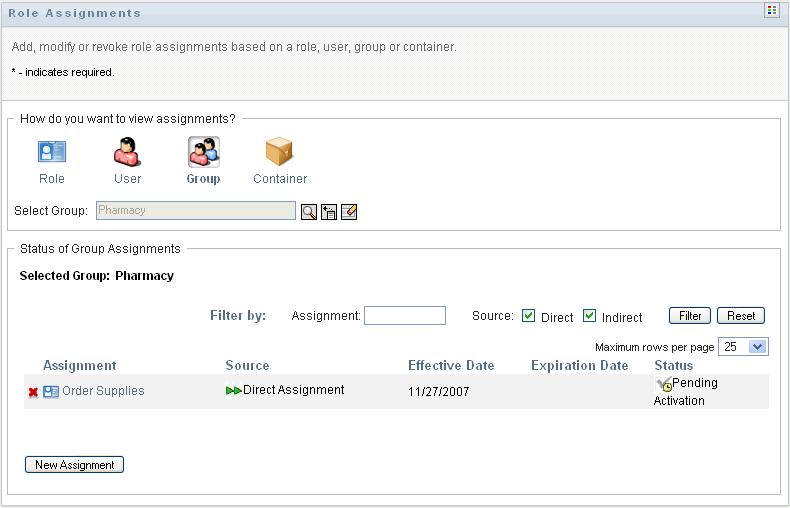Select the Role view icon
Image resolution: width=790 pixels, height=508 pixels.
[x=51, y=153]
